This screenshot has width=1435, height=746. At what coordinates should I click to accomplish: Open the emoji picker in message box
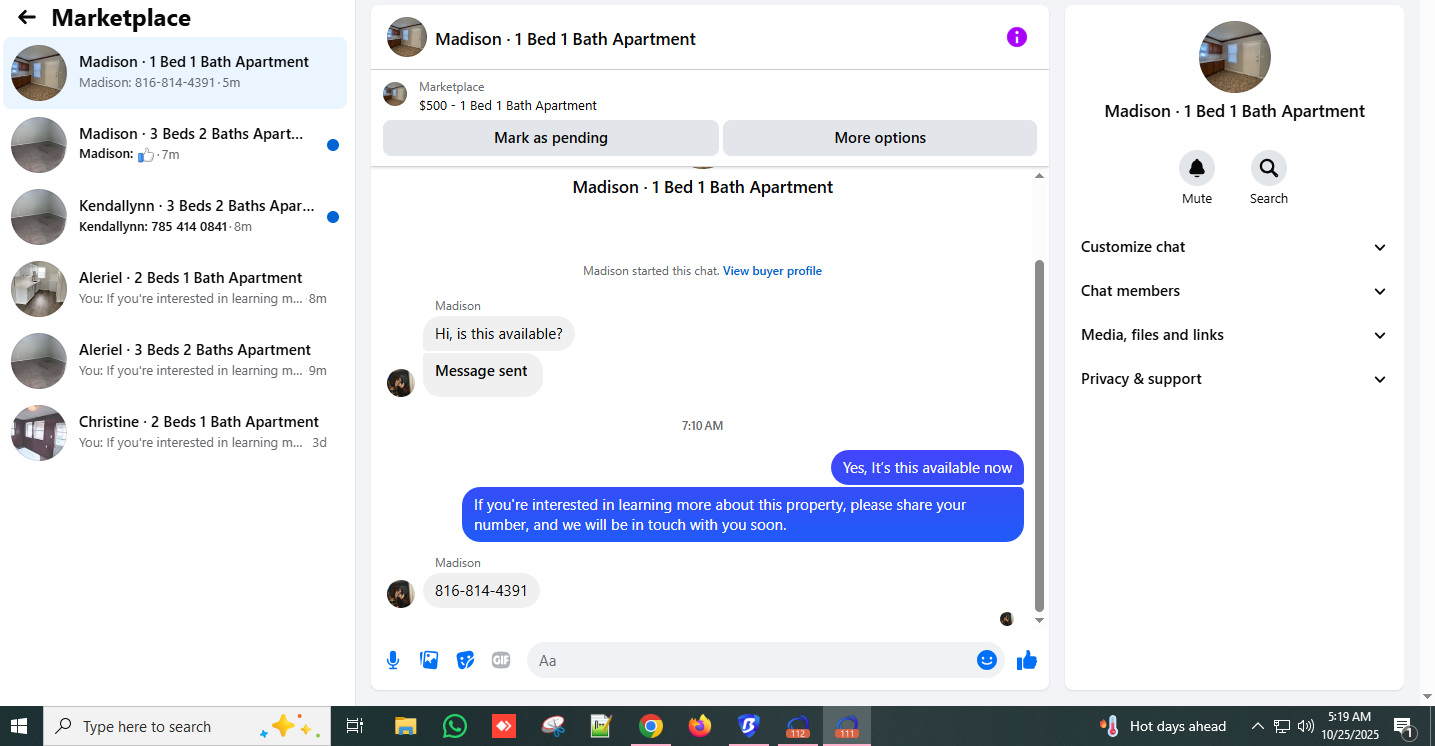pyautogui.click(x=987, y=660)
